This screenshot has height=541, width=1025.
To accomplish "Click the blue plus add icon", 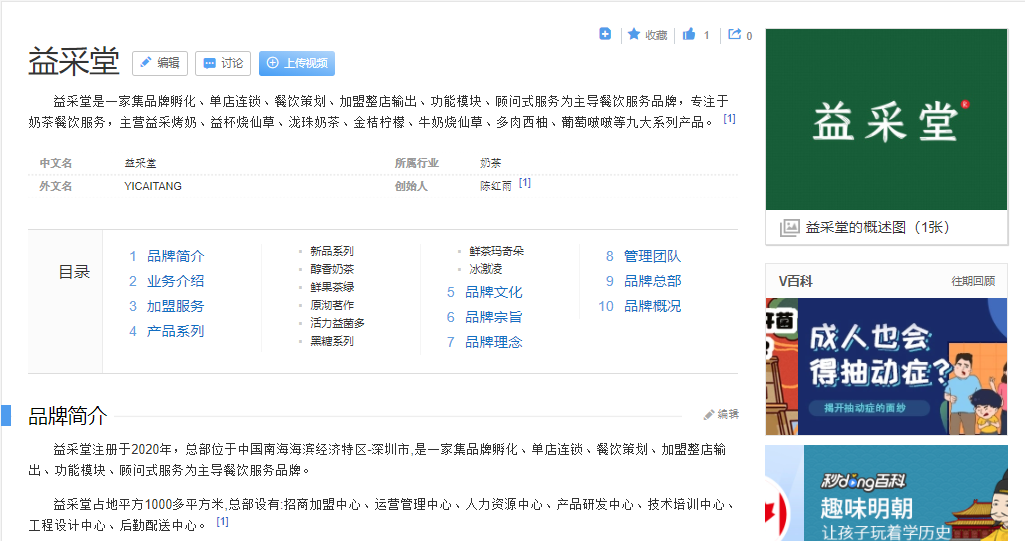I will coord(605,34).
